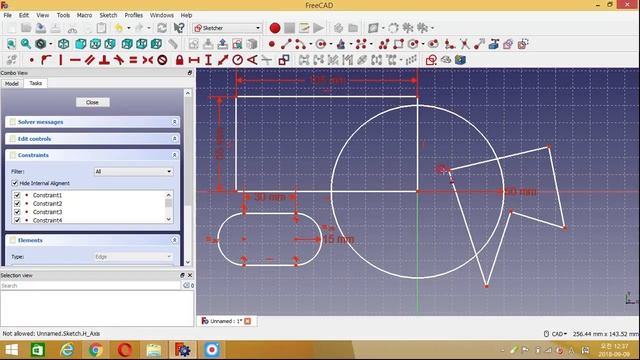Apply vertical constraint icon
640x360 pixels.
click(60, 60)
